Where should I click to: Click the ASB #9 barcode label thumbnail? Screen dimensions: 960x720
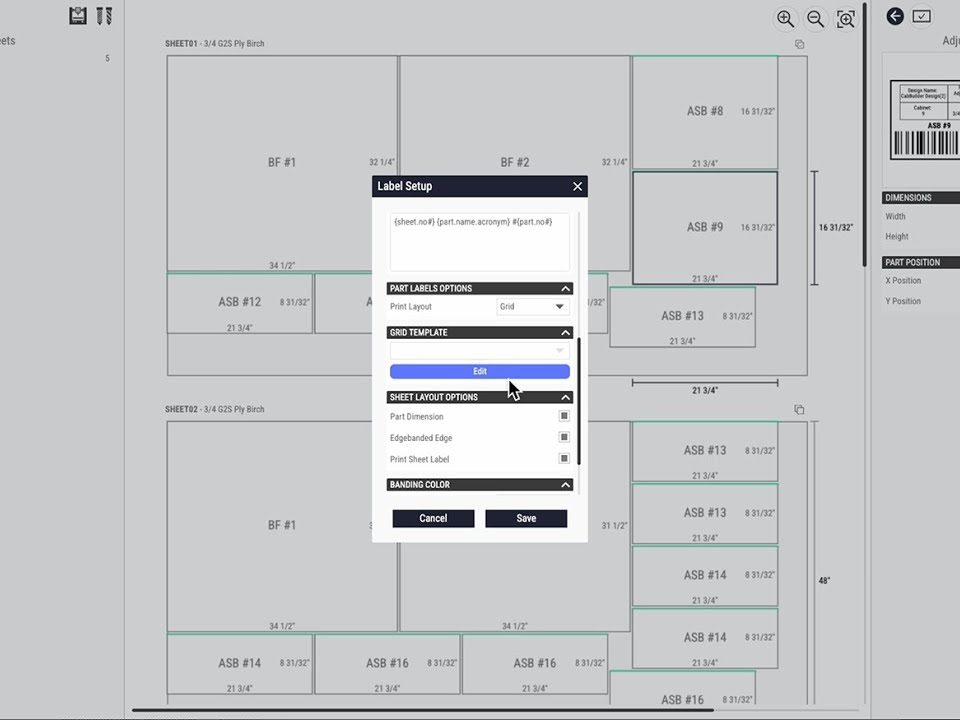click(924, 120)
